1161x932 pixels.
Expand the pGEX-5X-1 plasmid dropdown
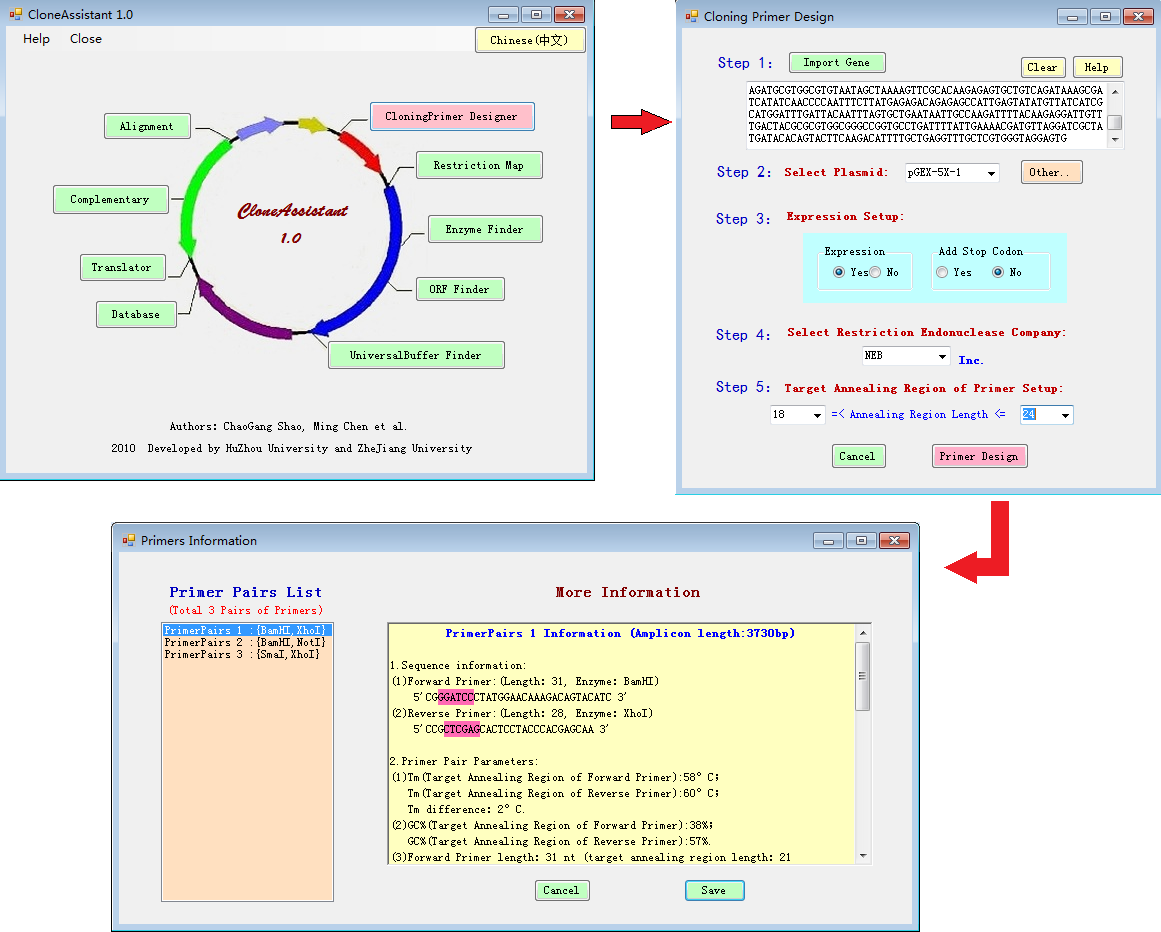[991, 173]
